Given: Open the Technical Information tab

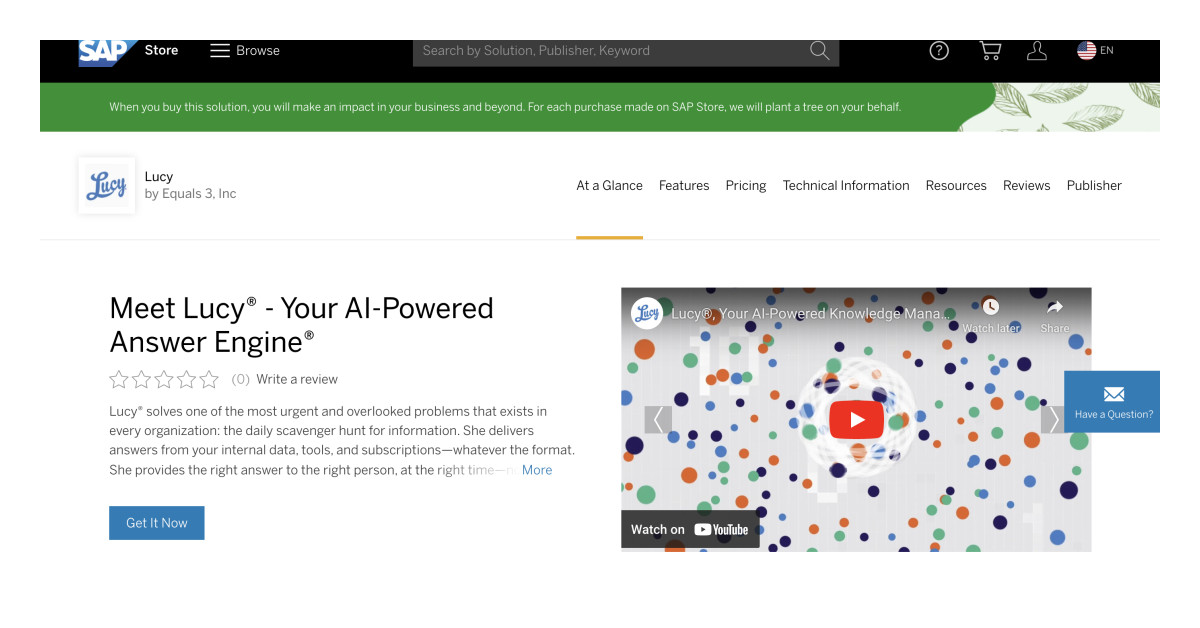Looking at the screenshot, I should (845, 185).
